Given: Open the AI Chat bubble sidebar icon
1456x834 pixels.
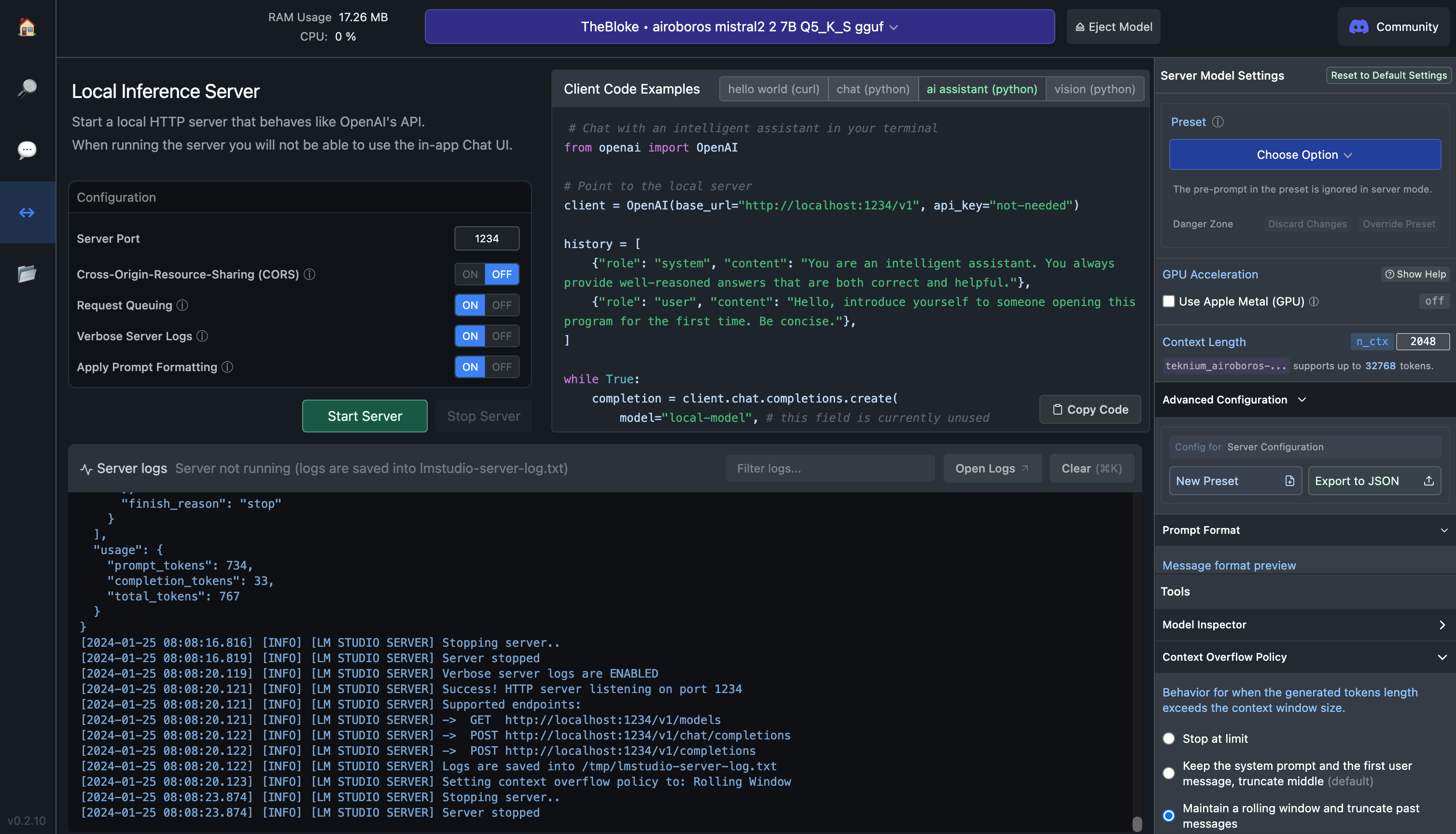Looking at the screenshot, I should (27, 150).
